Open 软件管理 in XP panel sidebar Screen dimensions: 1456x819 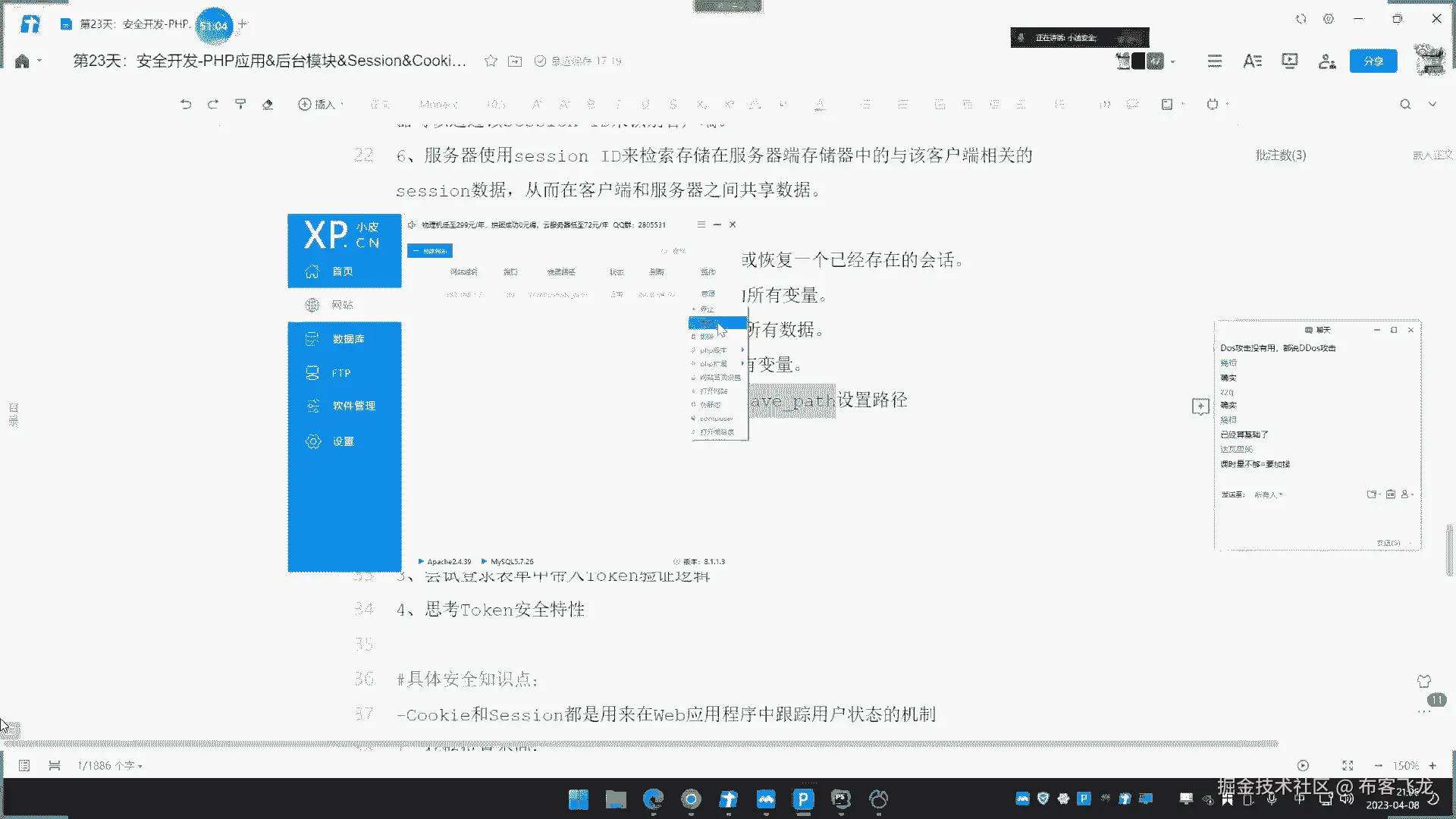click(353, 406)
